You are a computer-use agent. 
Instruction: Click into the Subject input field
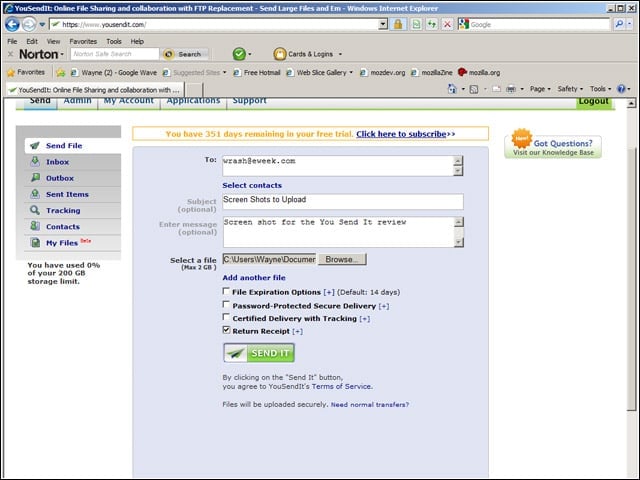343,202
